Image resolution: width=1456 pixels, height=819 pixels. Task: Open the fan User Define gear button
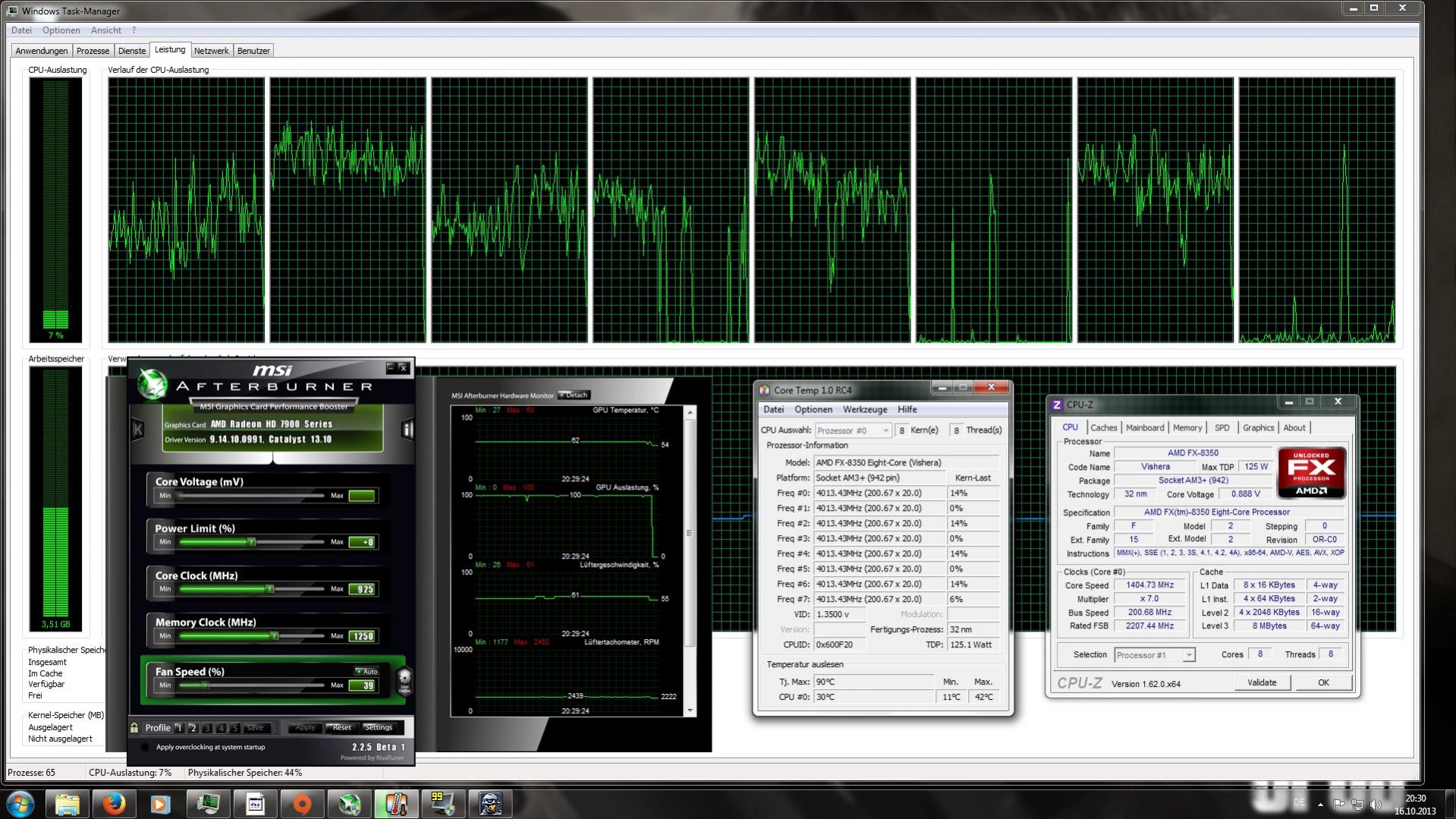pyautogui.click(x=404, y=680)
